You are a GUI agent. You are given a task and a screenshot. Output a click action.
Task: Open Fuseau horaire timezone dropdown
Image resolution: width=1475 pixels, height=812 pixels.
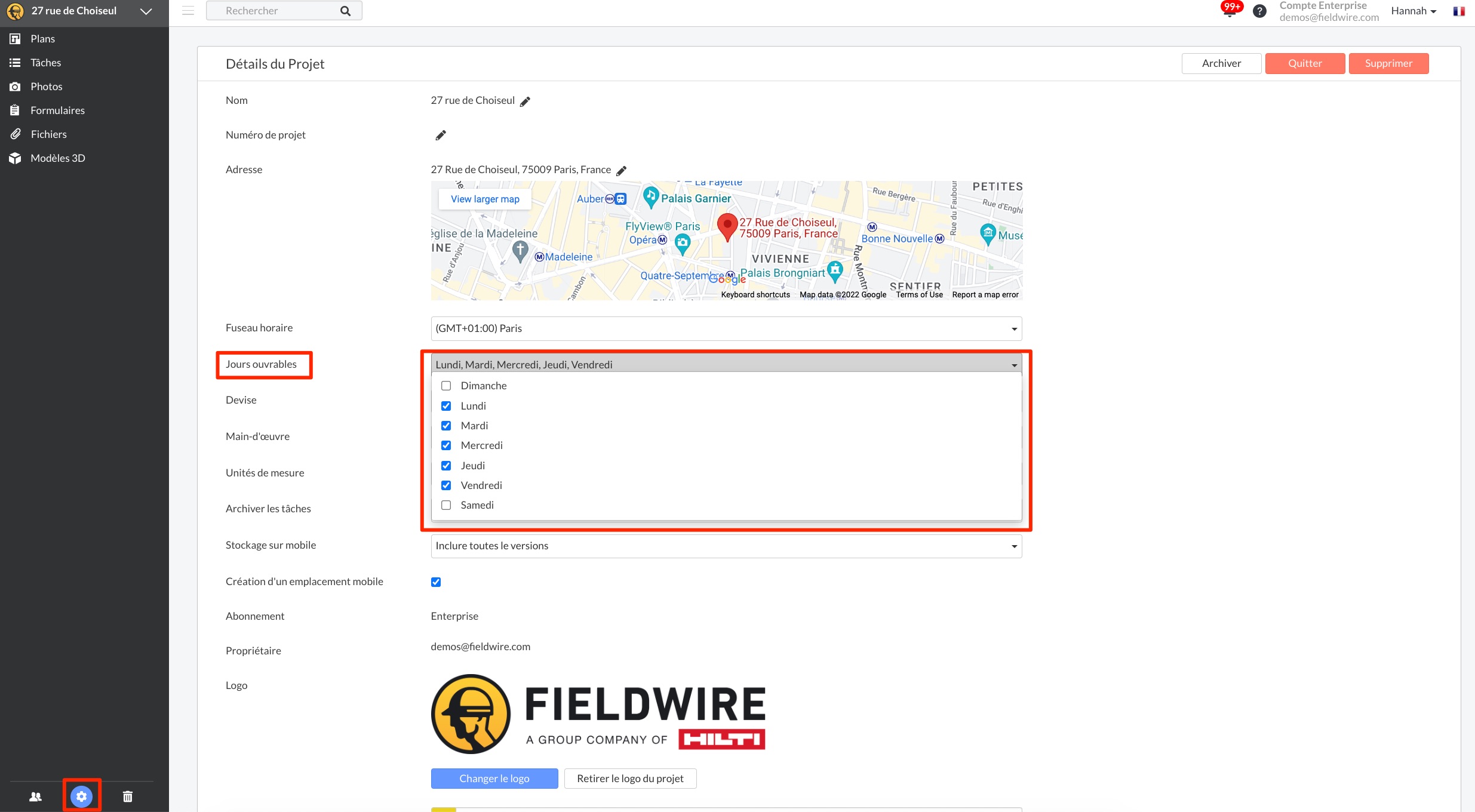(x=726, y=328)
